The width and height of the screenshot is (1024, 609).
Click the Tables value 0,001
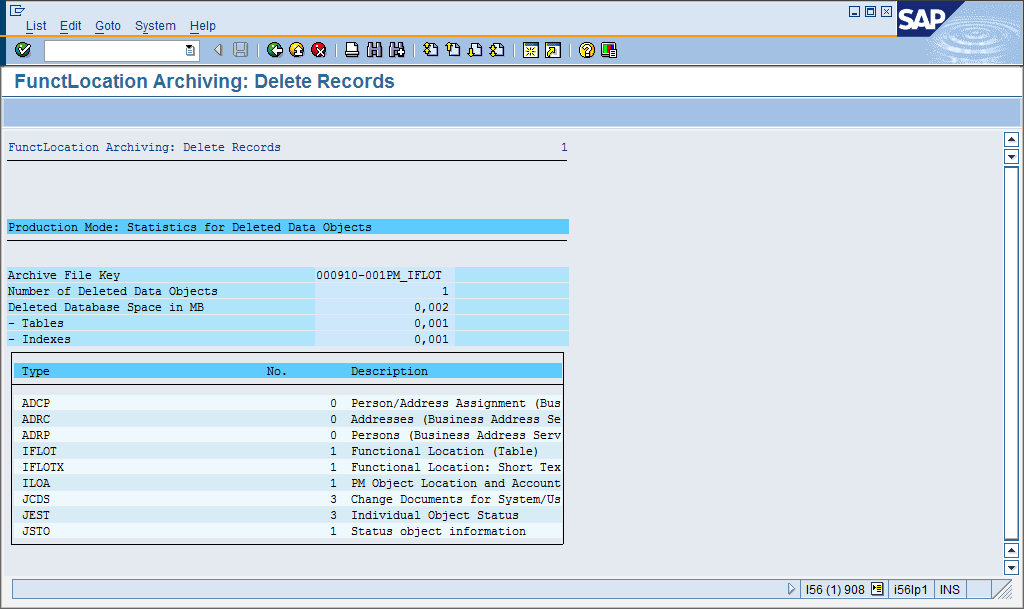(431, 323)
